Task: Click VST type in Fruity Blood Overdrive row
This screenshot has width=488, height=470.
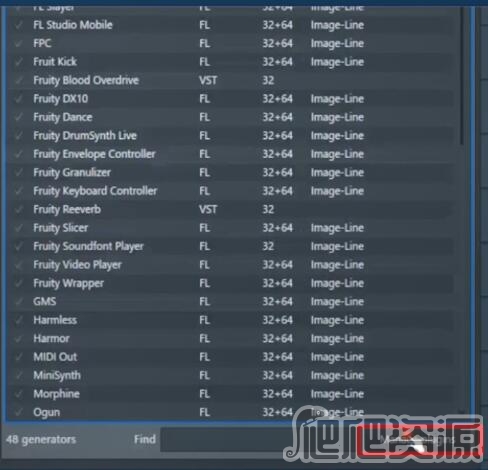Action: coord(208,80)
